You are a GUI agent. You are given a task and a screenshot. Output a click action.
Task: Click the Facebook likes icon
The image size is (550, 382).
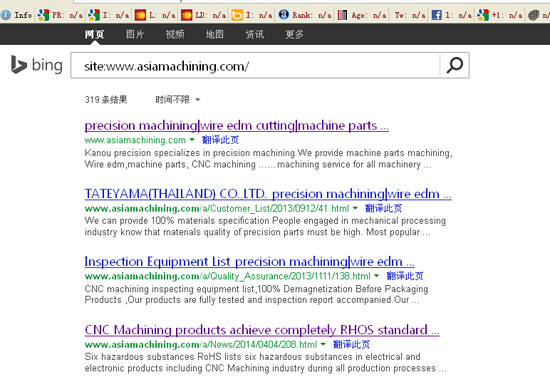[436, 15]
